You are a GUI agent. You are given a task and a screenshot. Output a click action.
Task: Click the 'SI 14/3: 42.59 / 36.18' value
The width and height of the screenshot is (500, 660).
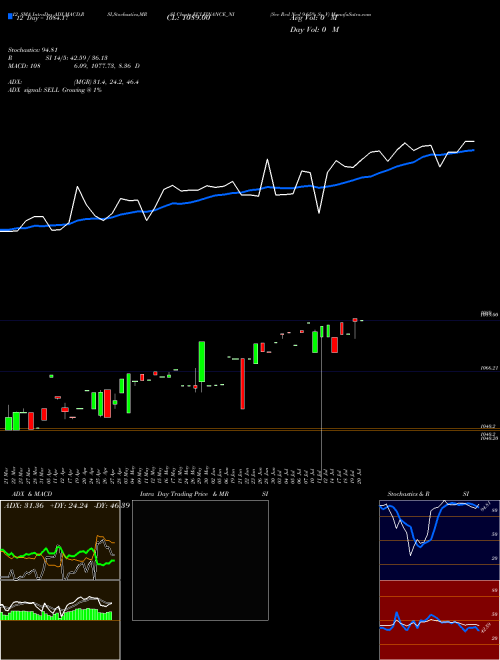coord(77,58)
